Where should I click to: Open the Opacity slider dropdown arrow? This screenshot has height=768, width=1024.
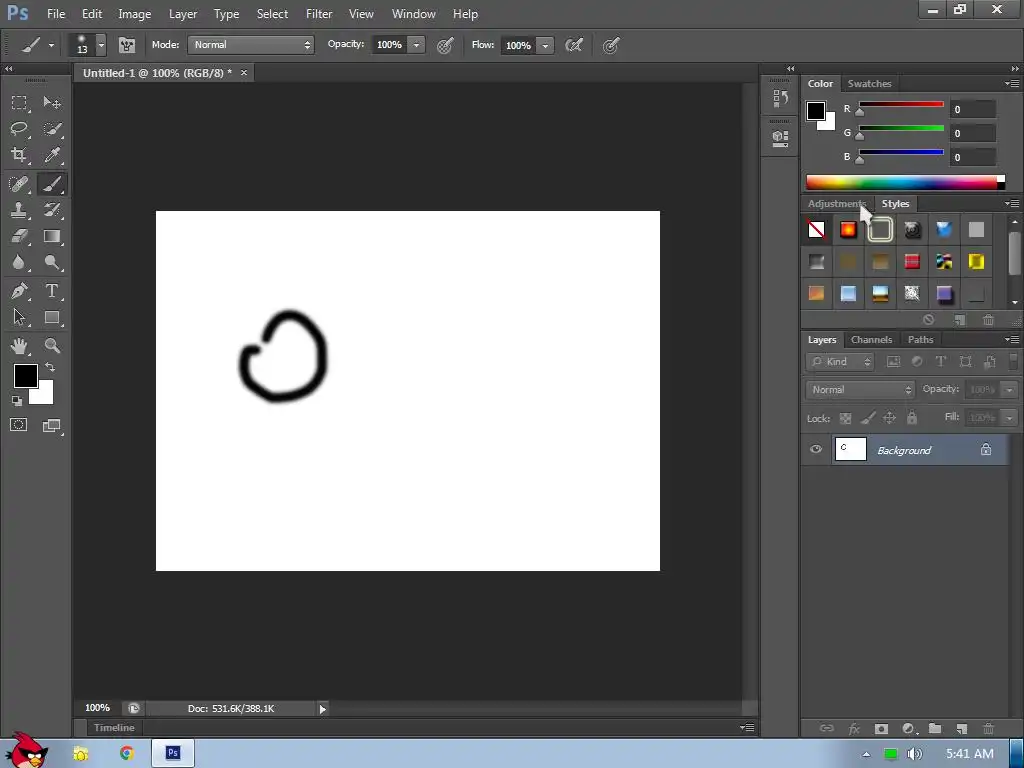[416, 45]
